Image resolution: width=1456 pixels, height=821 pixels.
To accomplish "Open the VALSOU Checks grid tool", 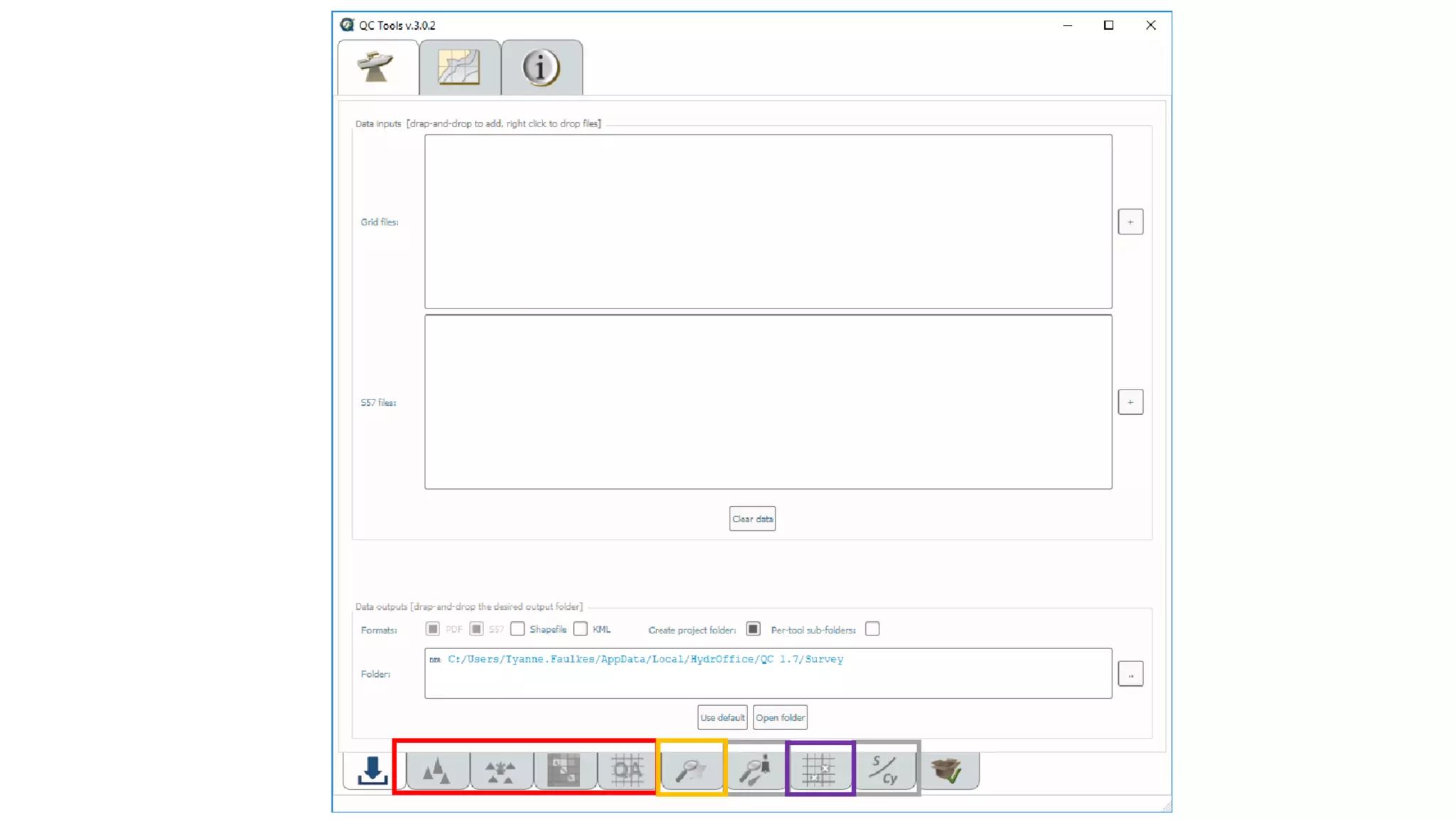I will [x=819, y=771].
